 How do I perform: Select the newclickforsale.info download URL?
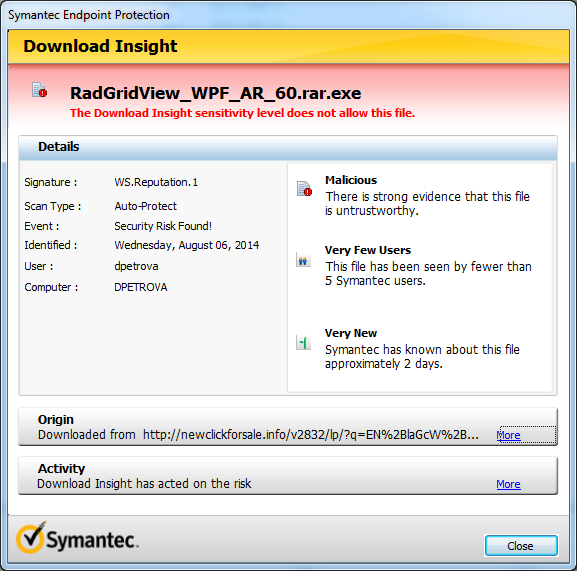(311, 435)
